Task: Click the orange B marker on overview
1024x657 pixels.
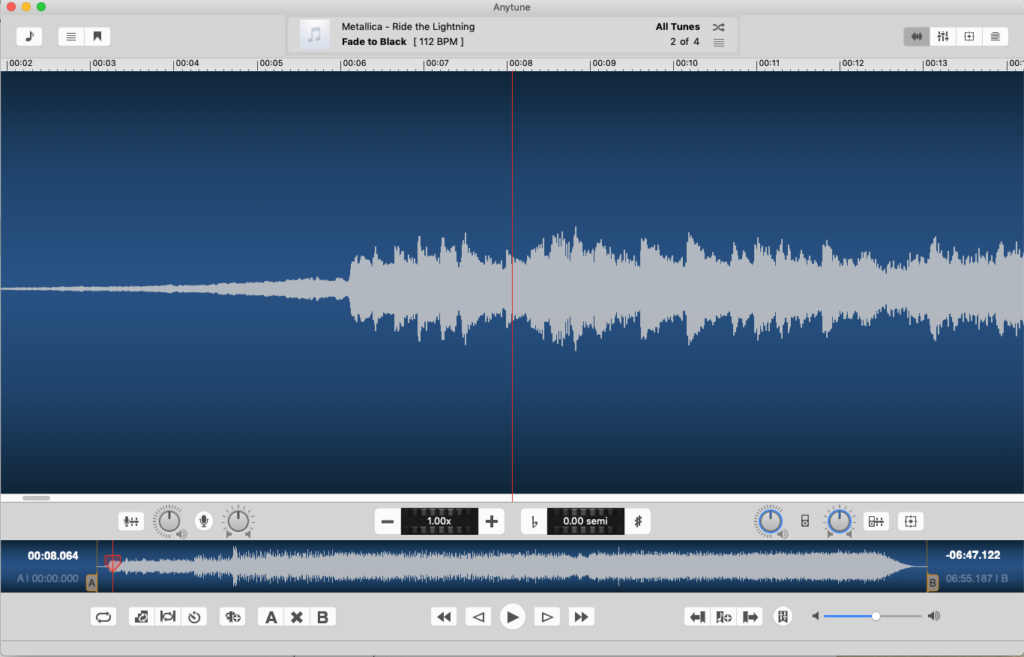Action: click(x=933, y=583)
